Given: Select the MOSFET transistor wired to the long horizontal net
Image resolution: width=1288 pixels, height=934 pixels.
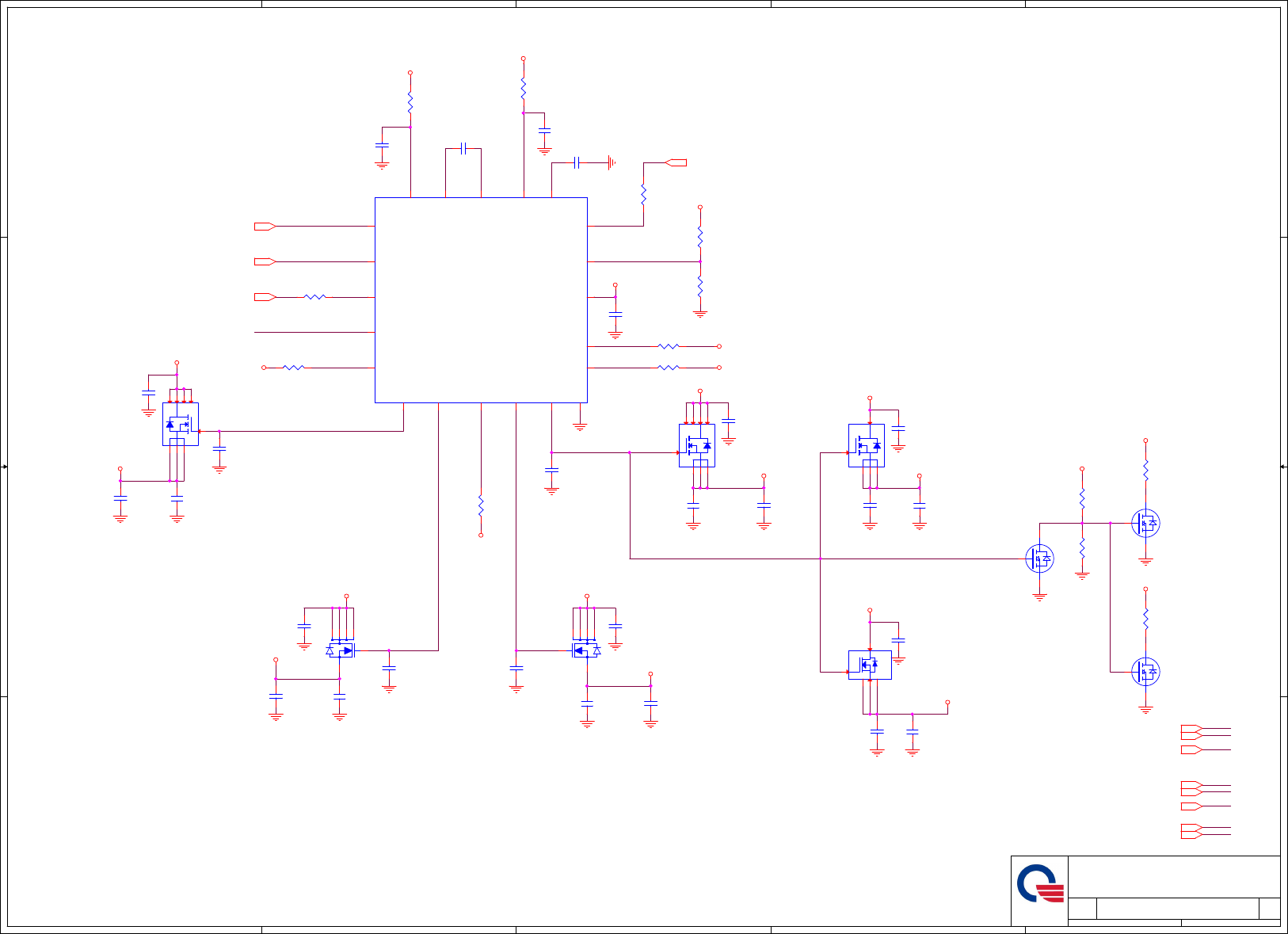Looking at the screenshot, I should pos(1039,558).
